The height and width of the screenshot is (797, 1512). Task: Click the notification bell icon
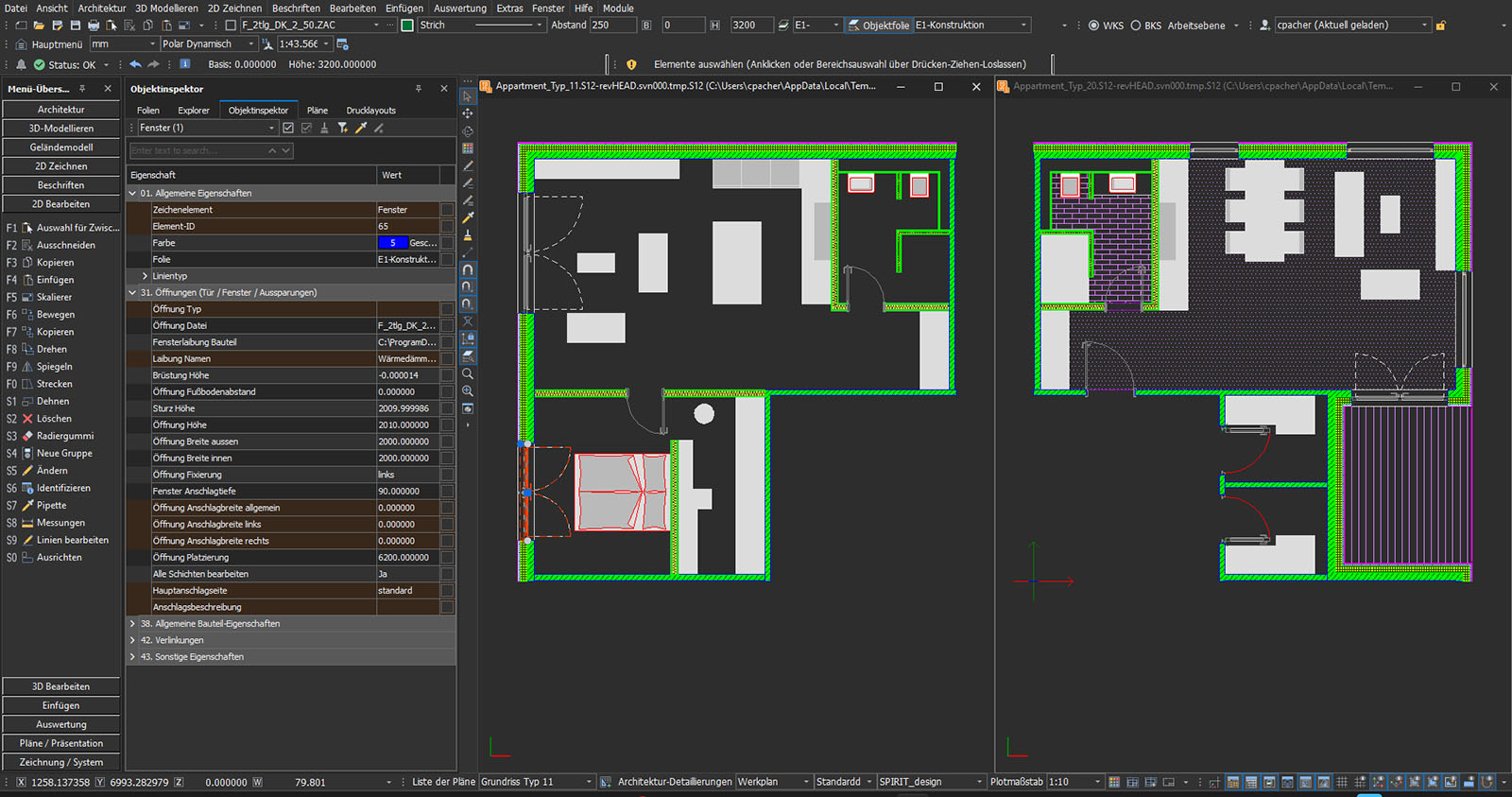coord(21,64)
